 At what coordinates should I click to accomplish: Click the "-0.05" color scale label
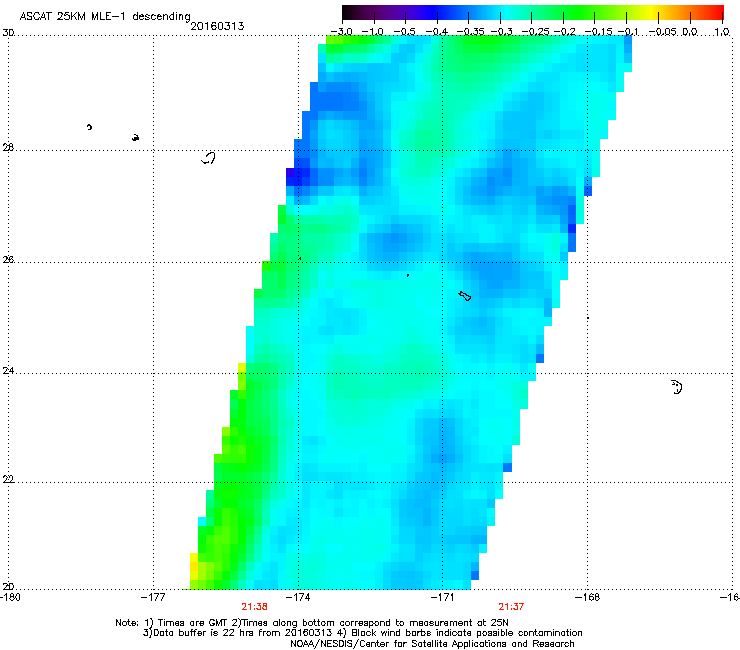(663, 32)
